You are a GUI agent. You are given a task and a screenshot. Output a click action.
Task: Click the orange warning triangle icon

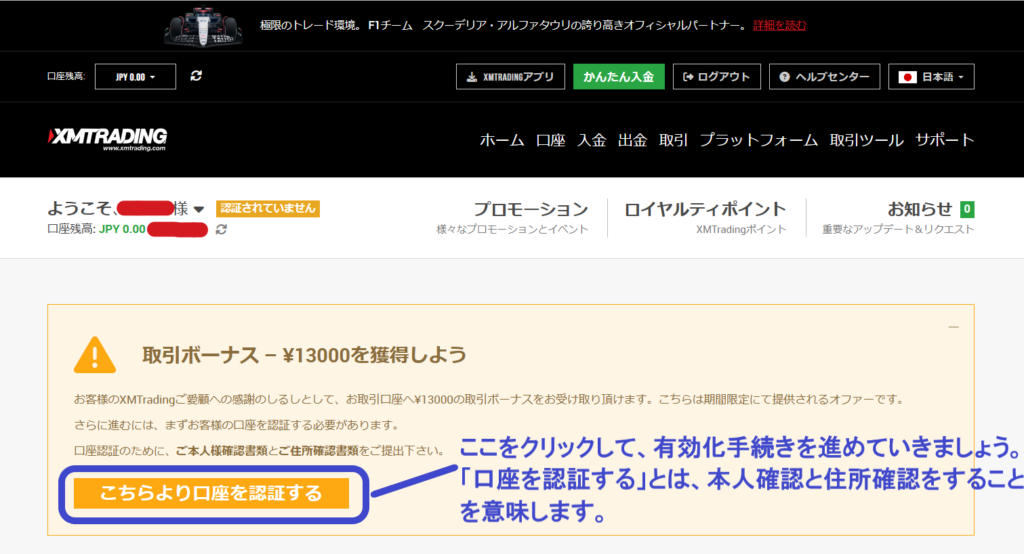pyautogui.click(x=95, y=355)
